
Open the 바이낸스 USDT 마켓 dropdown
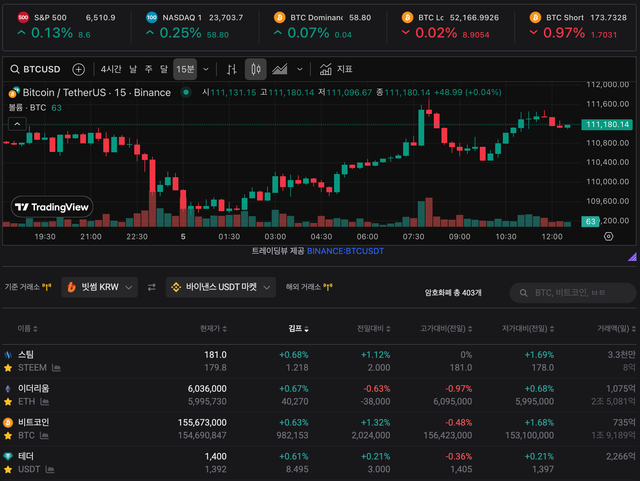[220, 287]
